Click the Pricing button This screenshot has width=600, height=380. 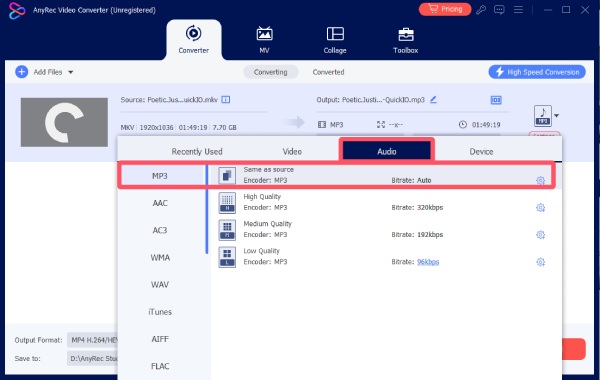click(x=445, y=9)
